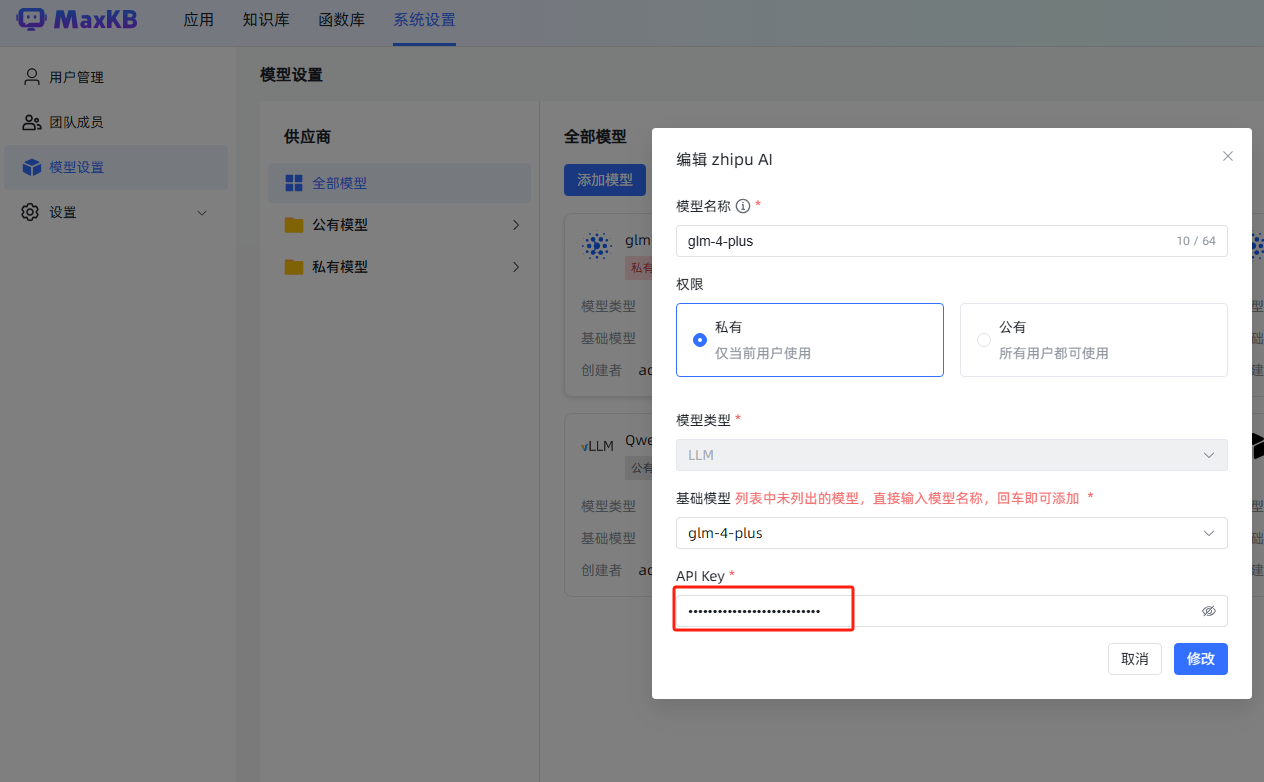Click the 公有模型 folder icon
The height and width of the screenshot is (782, 1264).
[293, 225]
